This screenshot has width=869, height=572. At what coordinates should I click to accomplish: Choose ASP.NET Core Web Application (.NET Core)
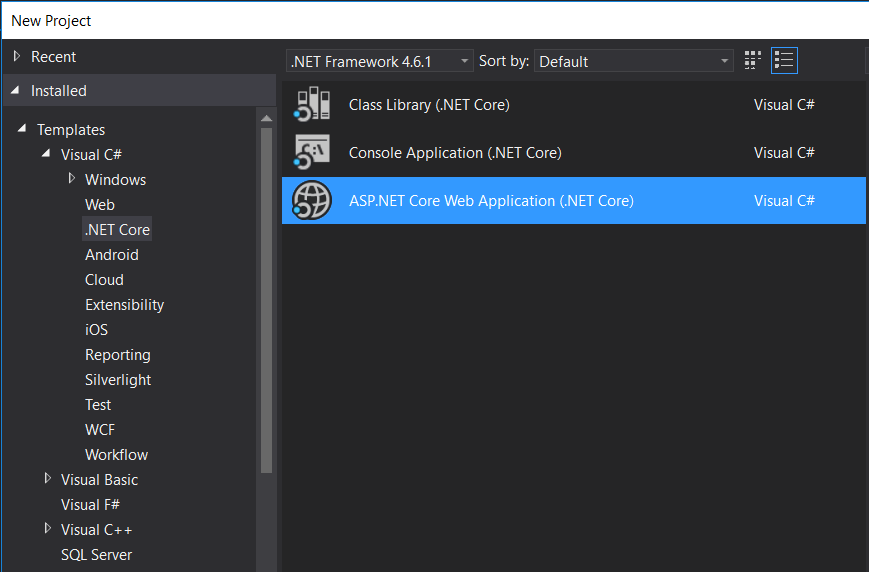click(574, 201)
